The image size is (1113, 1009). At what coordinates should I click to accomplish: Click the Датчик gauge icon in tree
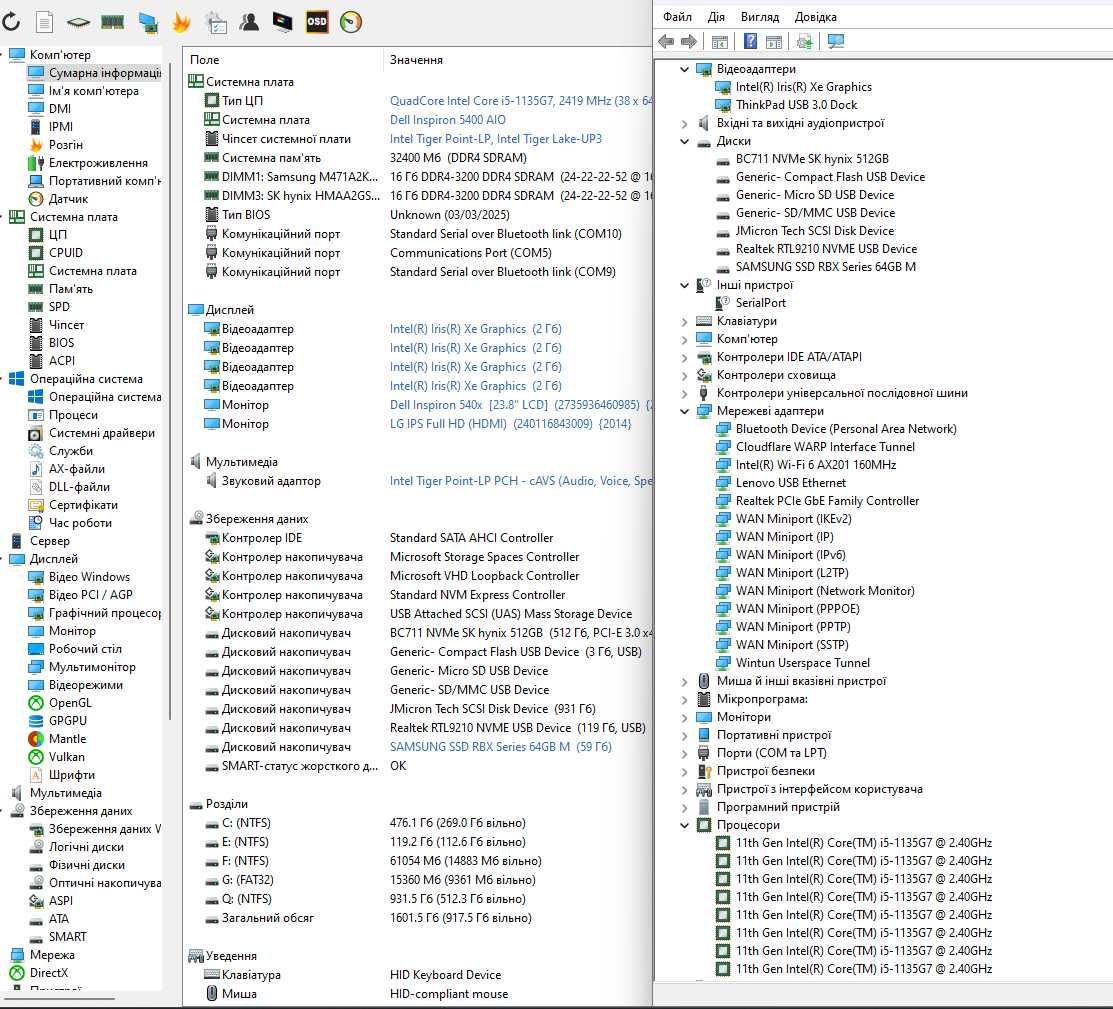pos(35,199)
